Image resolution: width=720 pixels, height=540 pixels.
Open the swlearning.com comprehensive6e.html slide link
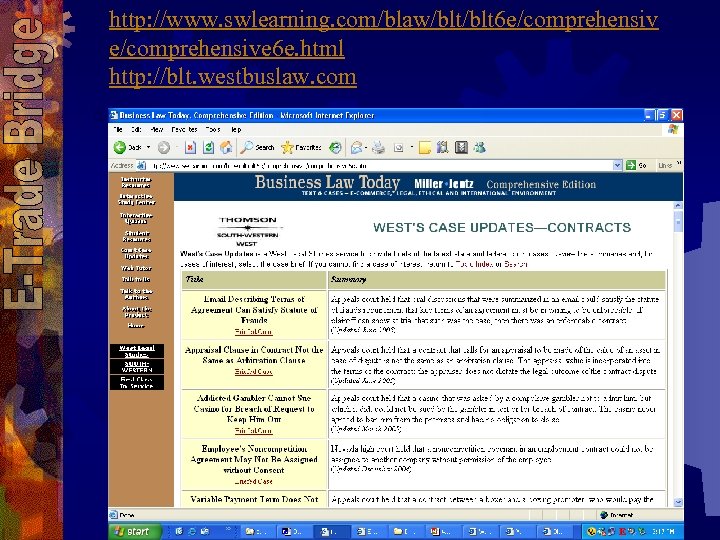coord(383,34)
